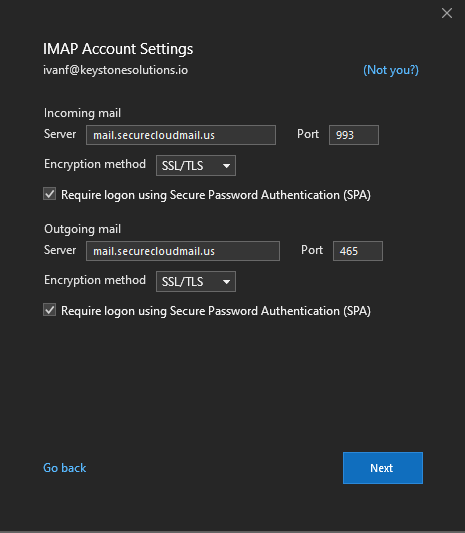Select the Outgoing mail Port field showing 465
The width and height of the screenshot is (465, 533).
point(358,251)
